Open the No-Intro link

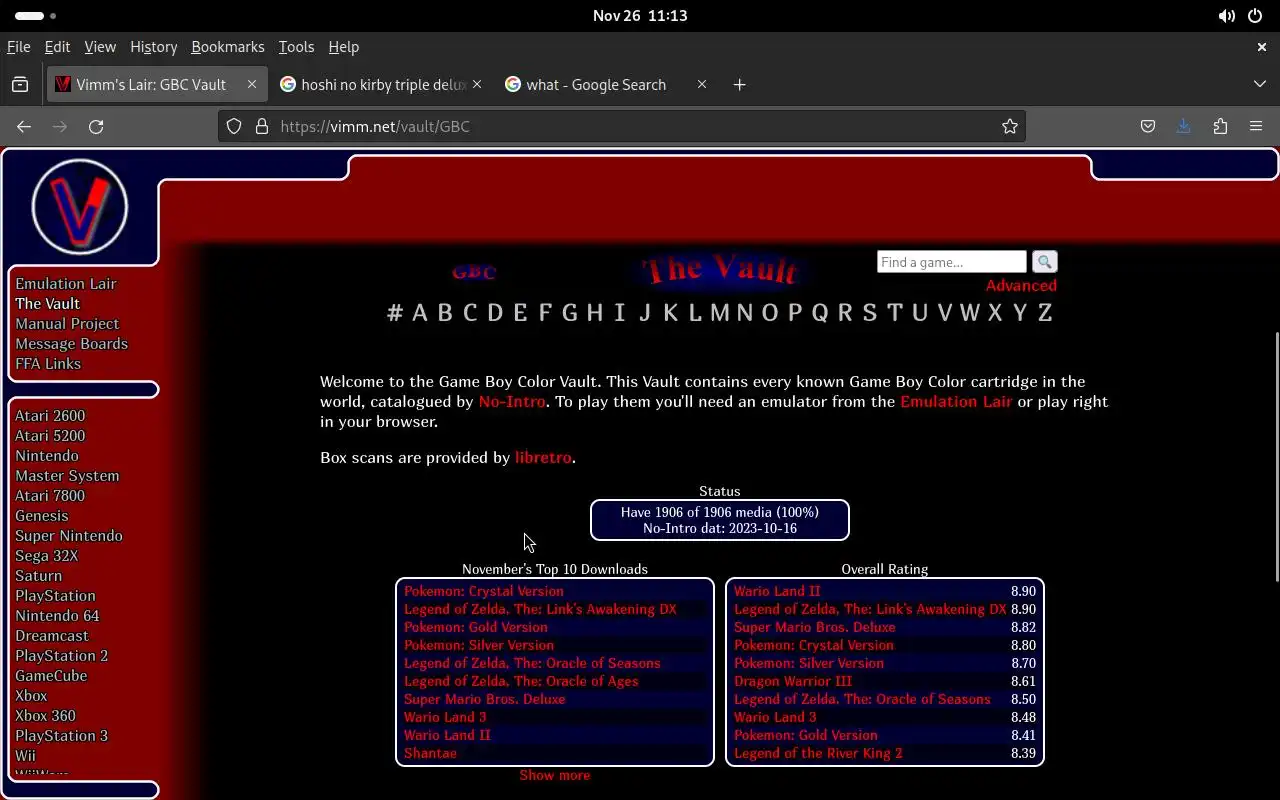(x=512, y=402)
